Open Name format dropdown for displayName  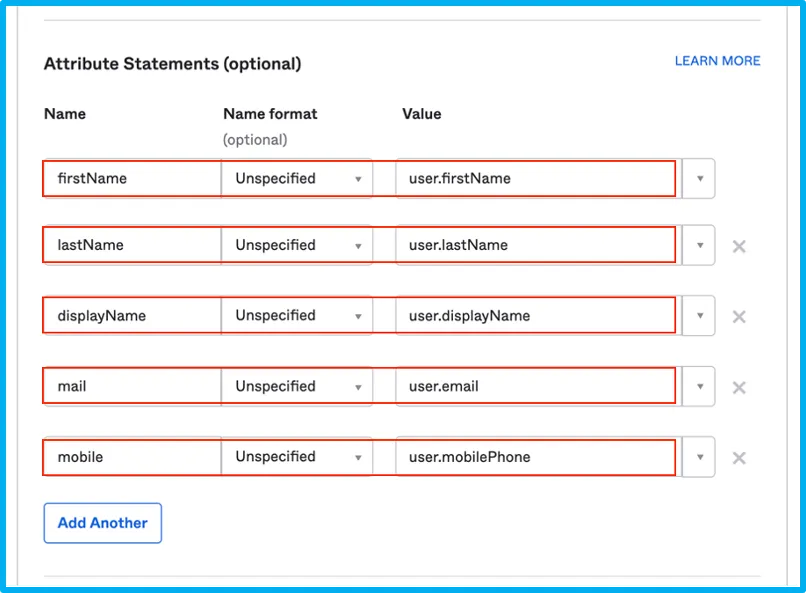click(x=297, y=315)
